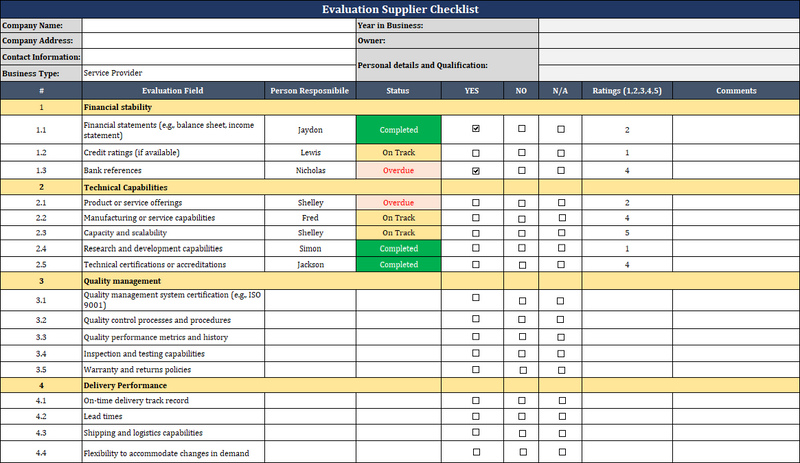The width and height of the screenshot is (800, 463).
Task: Mark N/A for Quality performance metrics and history
Action: (x=561, y=337)
